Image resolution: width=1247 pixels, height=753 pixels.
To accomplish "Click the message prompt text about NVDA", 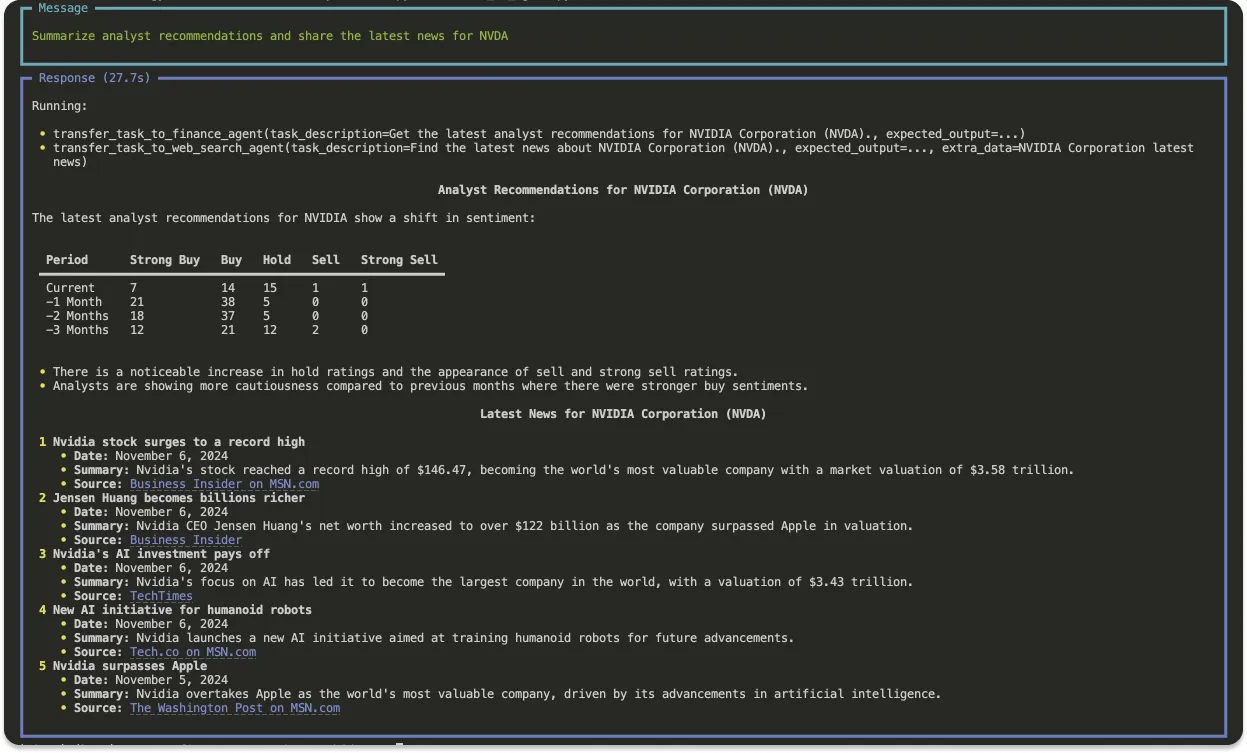I will pos(269,36).
